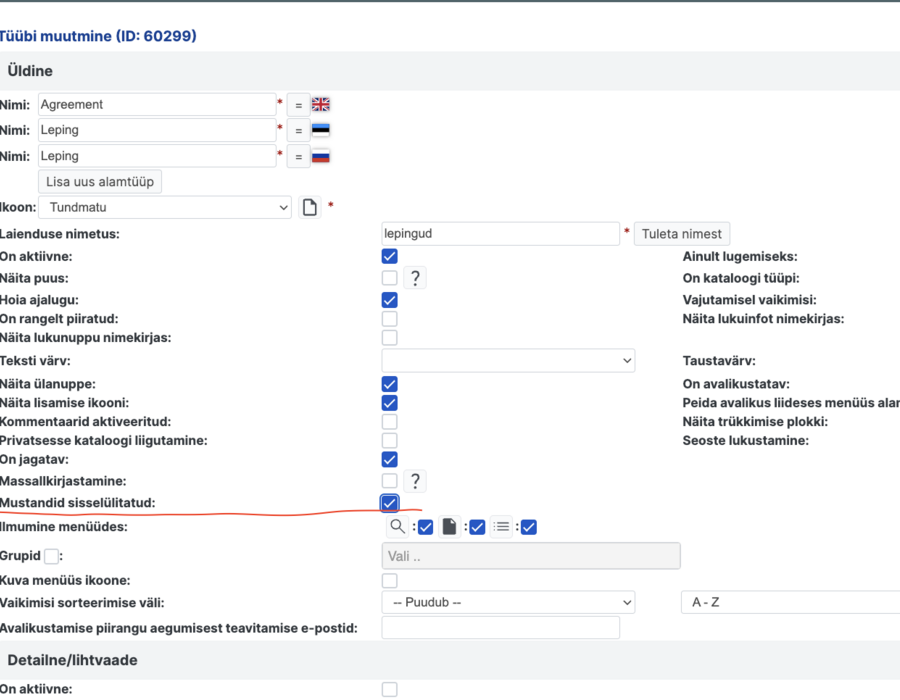Click the Russian flag icon

pyautogui.click(x=320, y=156)
